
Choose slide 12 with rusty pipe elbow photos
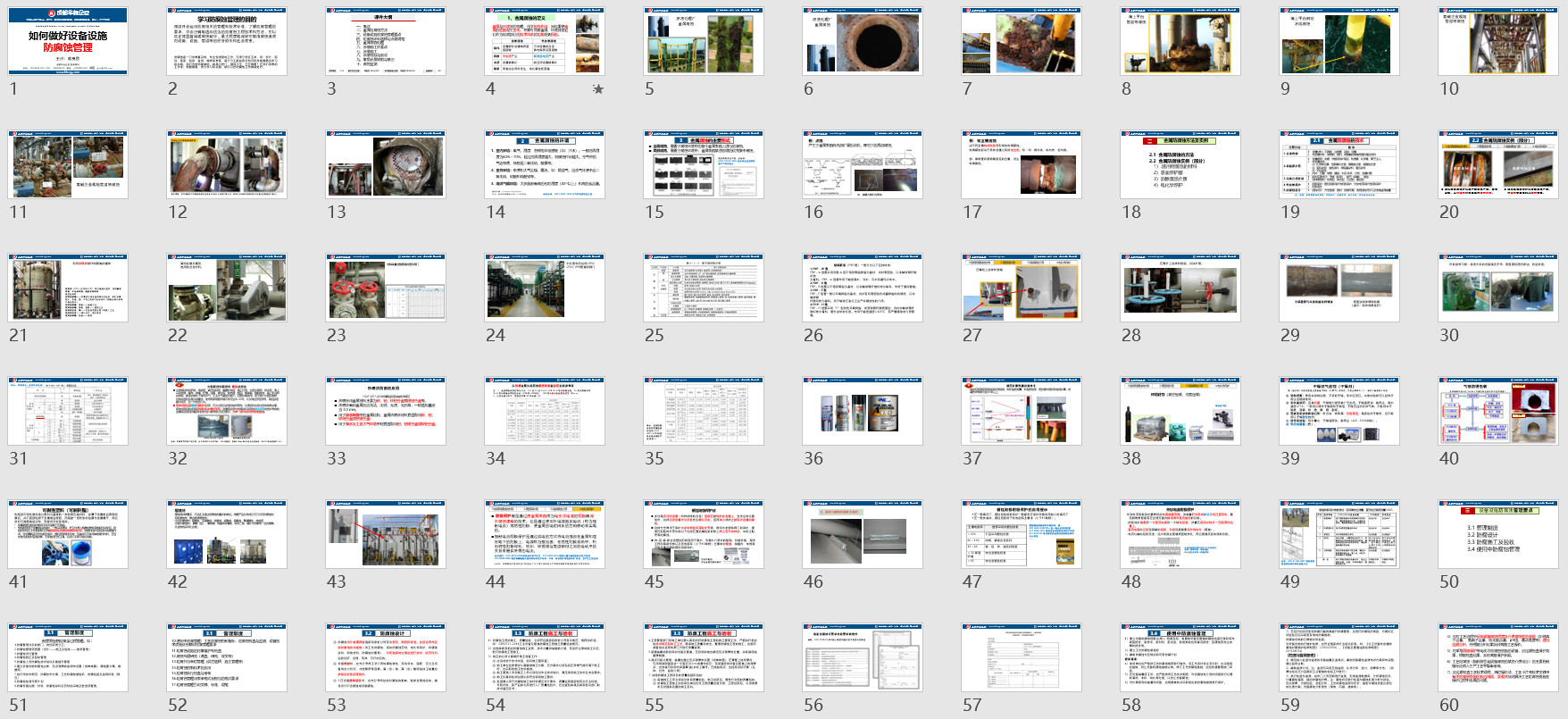227,164
